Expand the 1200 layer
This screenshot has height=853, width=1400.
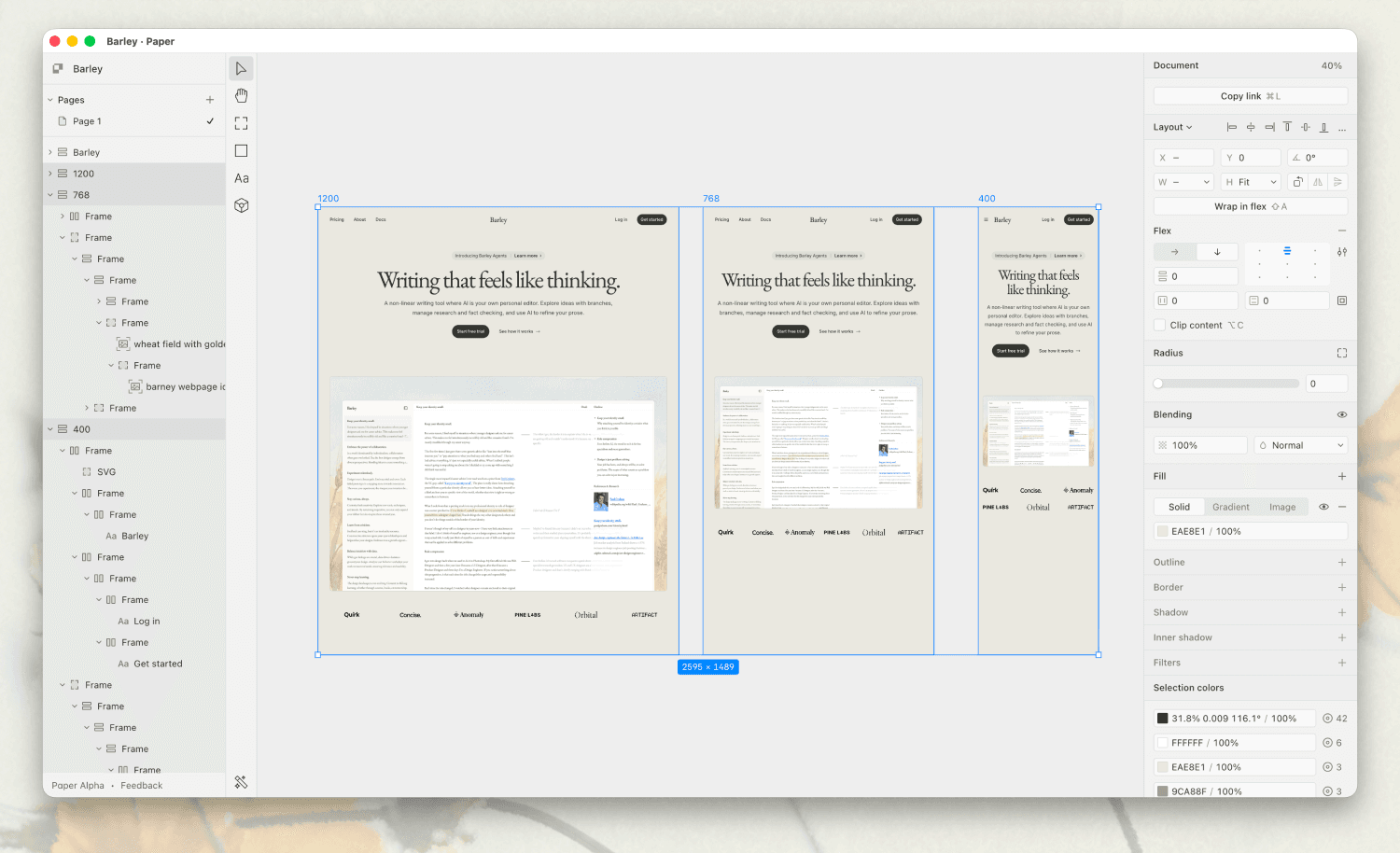point(50,174)
